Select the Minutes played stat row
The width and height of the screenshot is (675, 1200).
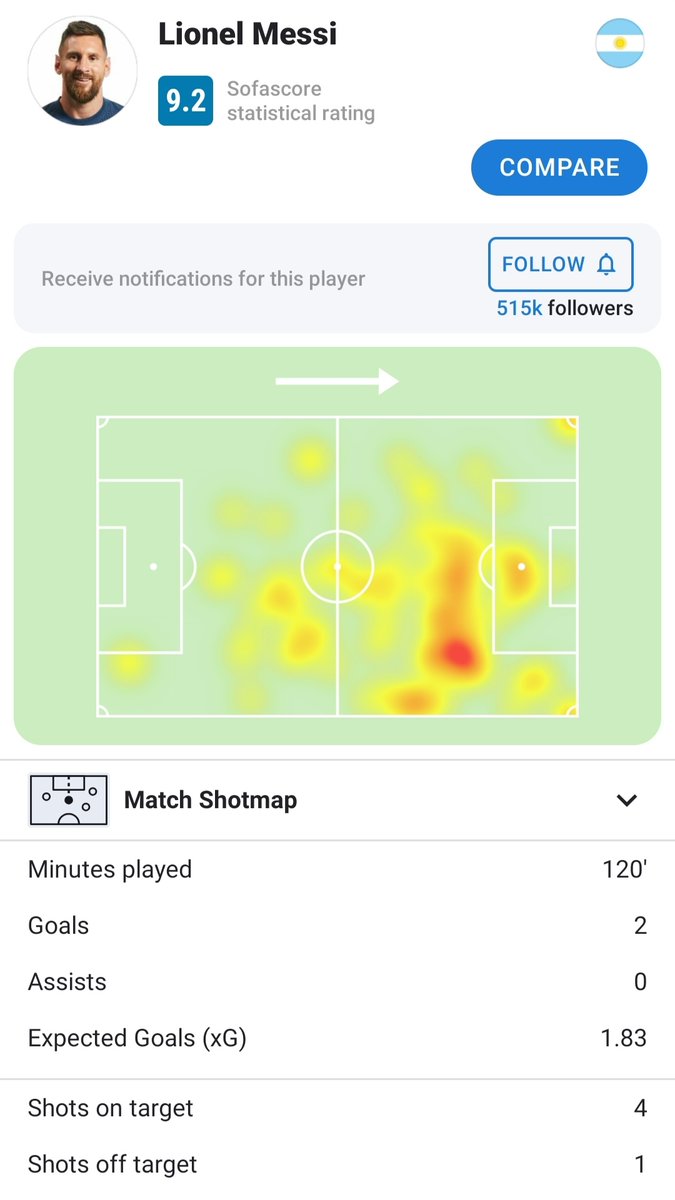tap(337, 869)
